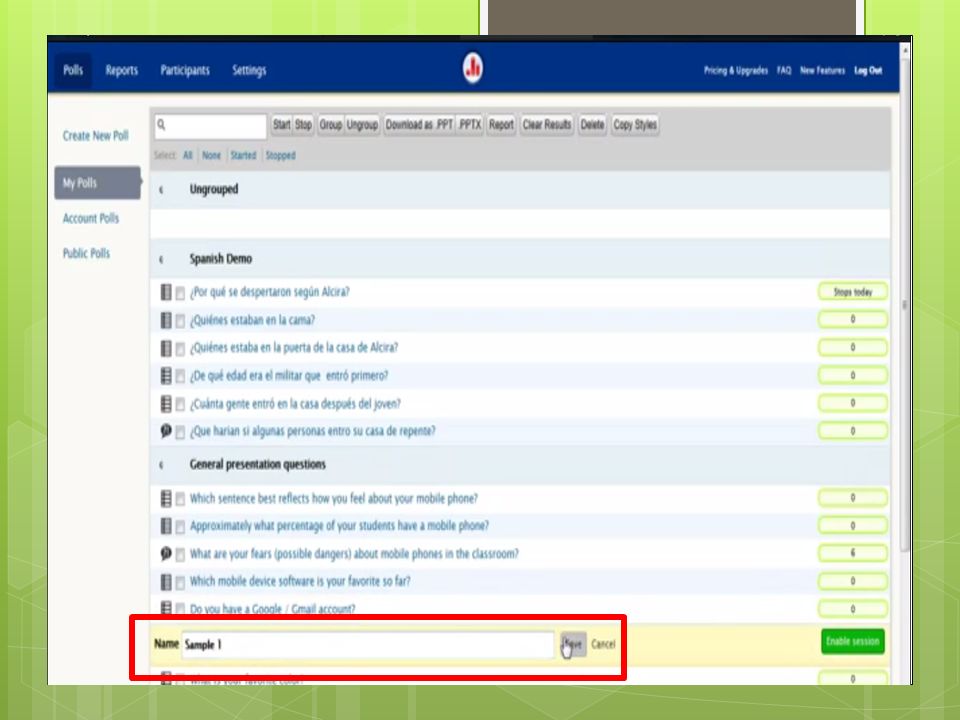Click Download as .PPT button
The image size is (960, 720).
[x=419, y=125]
